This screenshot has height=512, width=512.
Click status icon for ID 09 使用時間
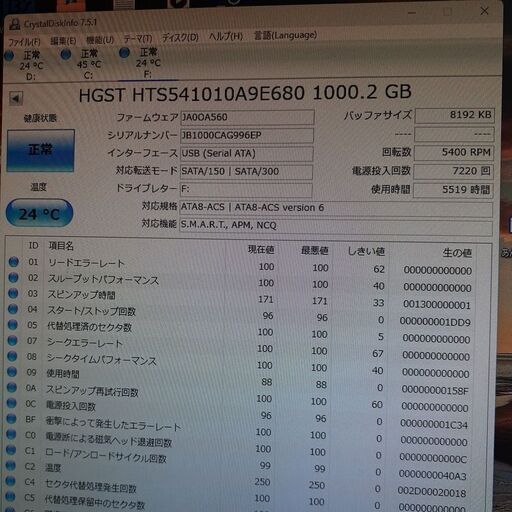12,372
